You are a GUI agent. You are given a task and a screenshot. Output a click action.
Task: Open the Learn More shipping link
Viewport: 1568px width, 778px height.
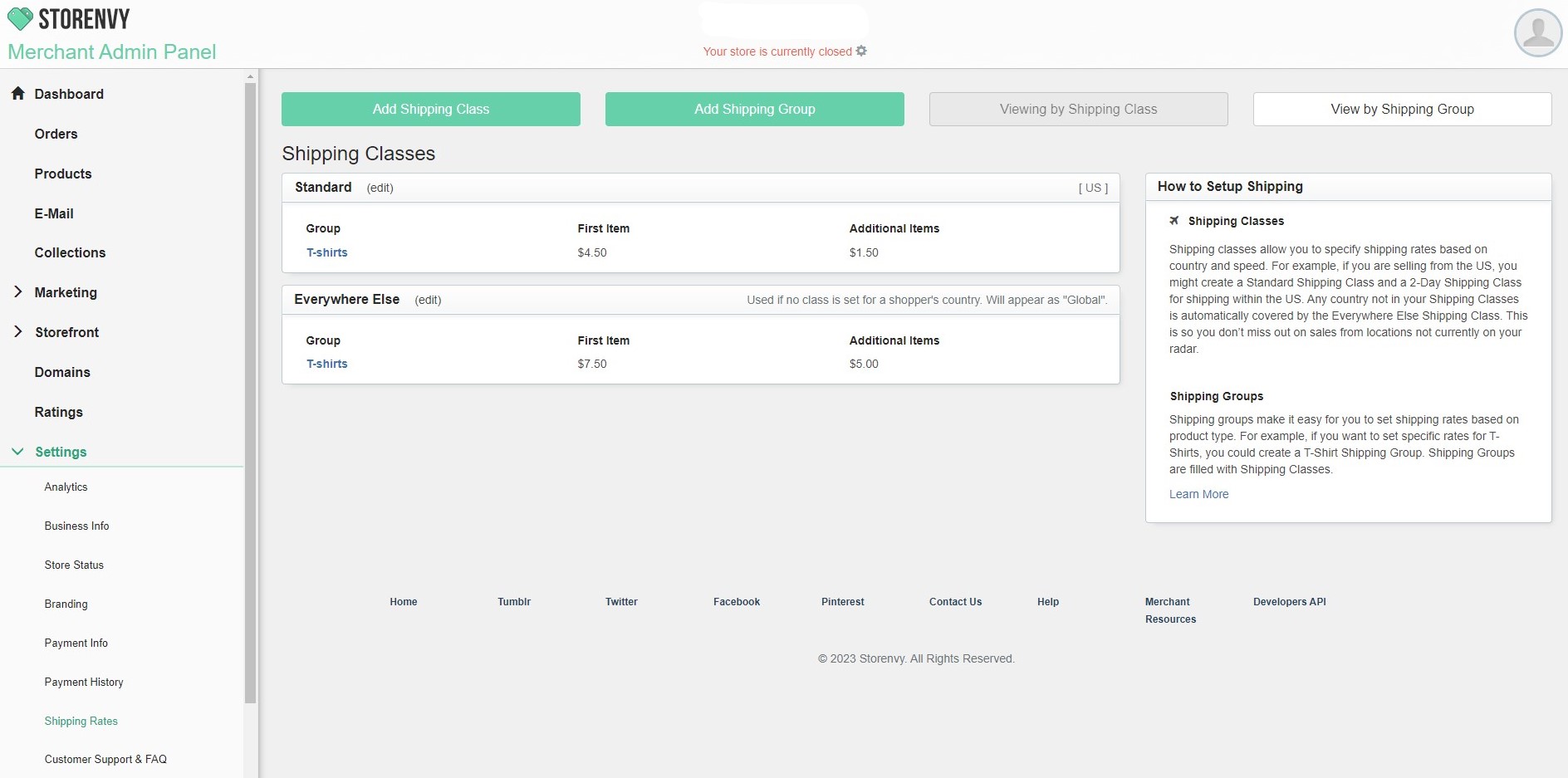(x=1198, y=494)
